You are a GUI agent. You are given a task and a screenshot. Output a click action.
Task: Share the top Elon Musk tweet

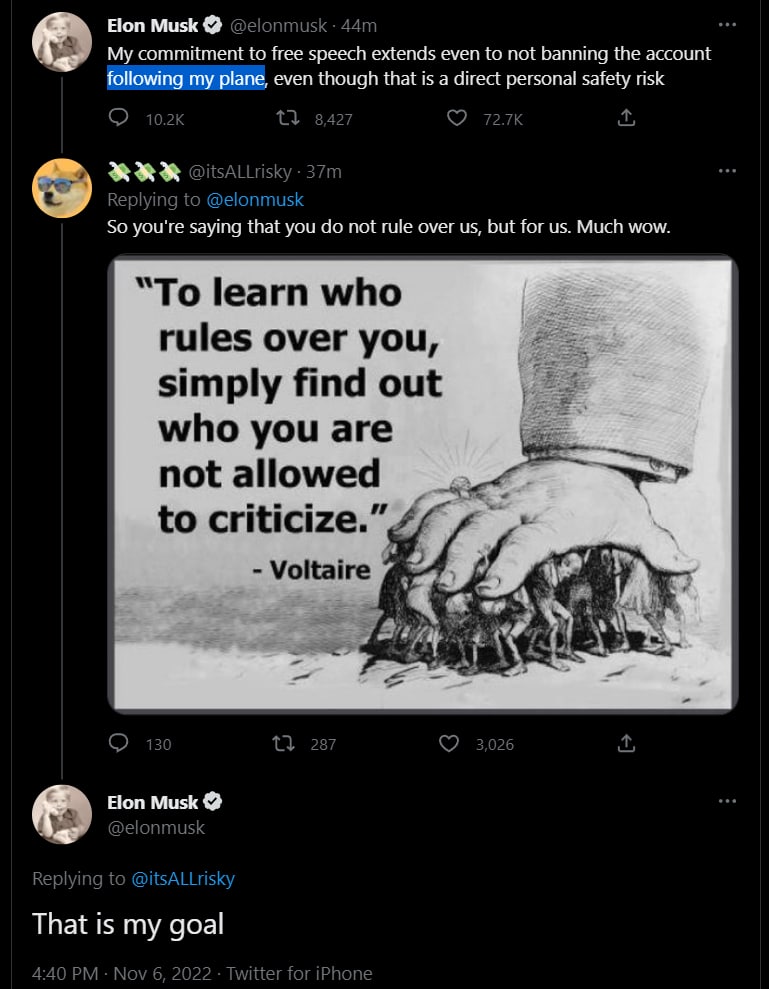(x=626, y=118)
